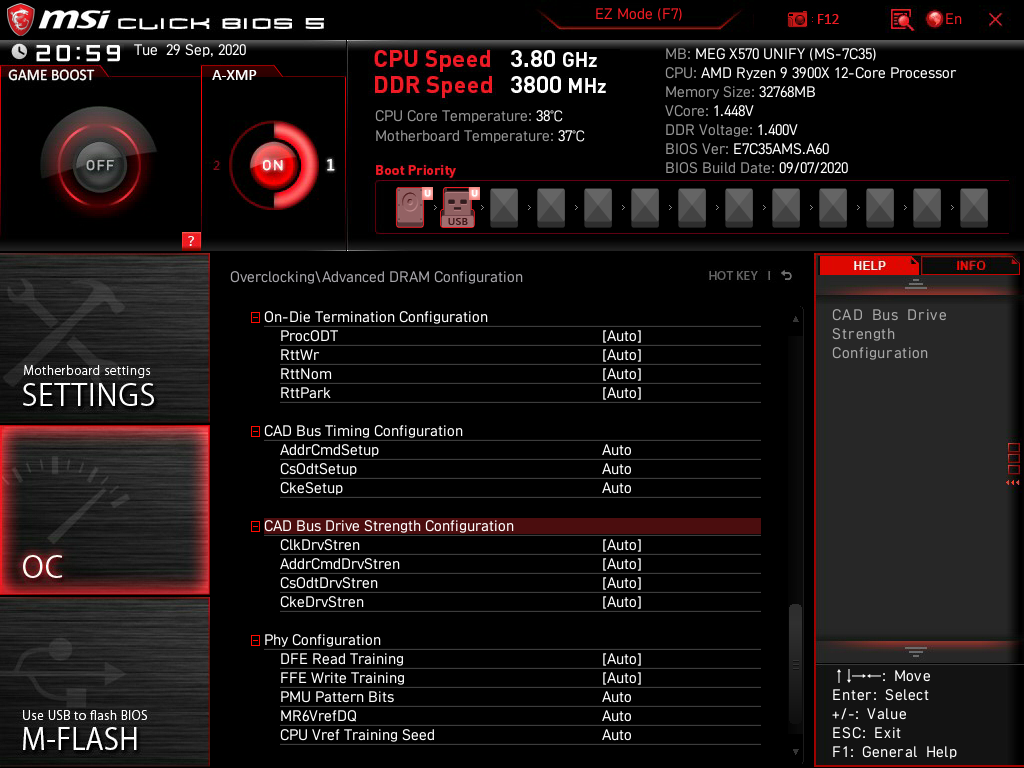Select the hard drive icon in Boot Priority
This screenshot has height=768, width=1024.
(409, 207)
